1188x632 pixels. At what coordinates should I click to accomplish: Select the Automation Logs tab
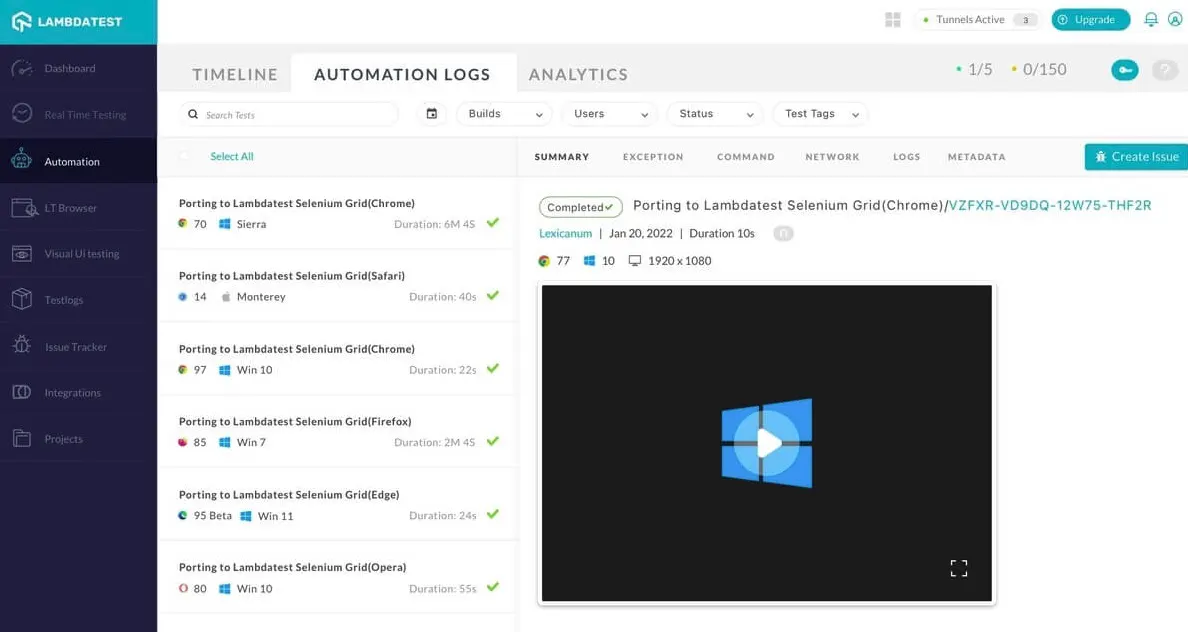tap(402, 74)
